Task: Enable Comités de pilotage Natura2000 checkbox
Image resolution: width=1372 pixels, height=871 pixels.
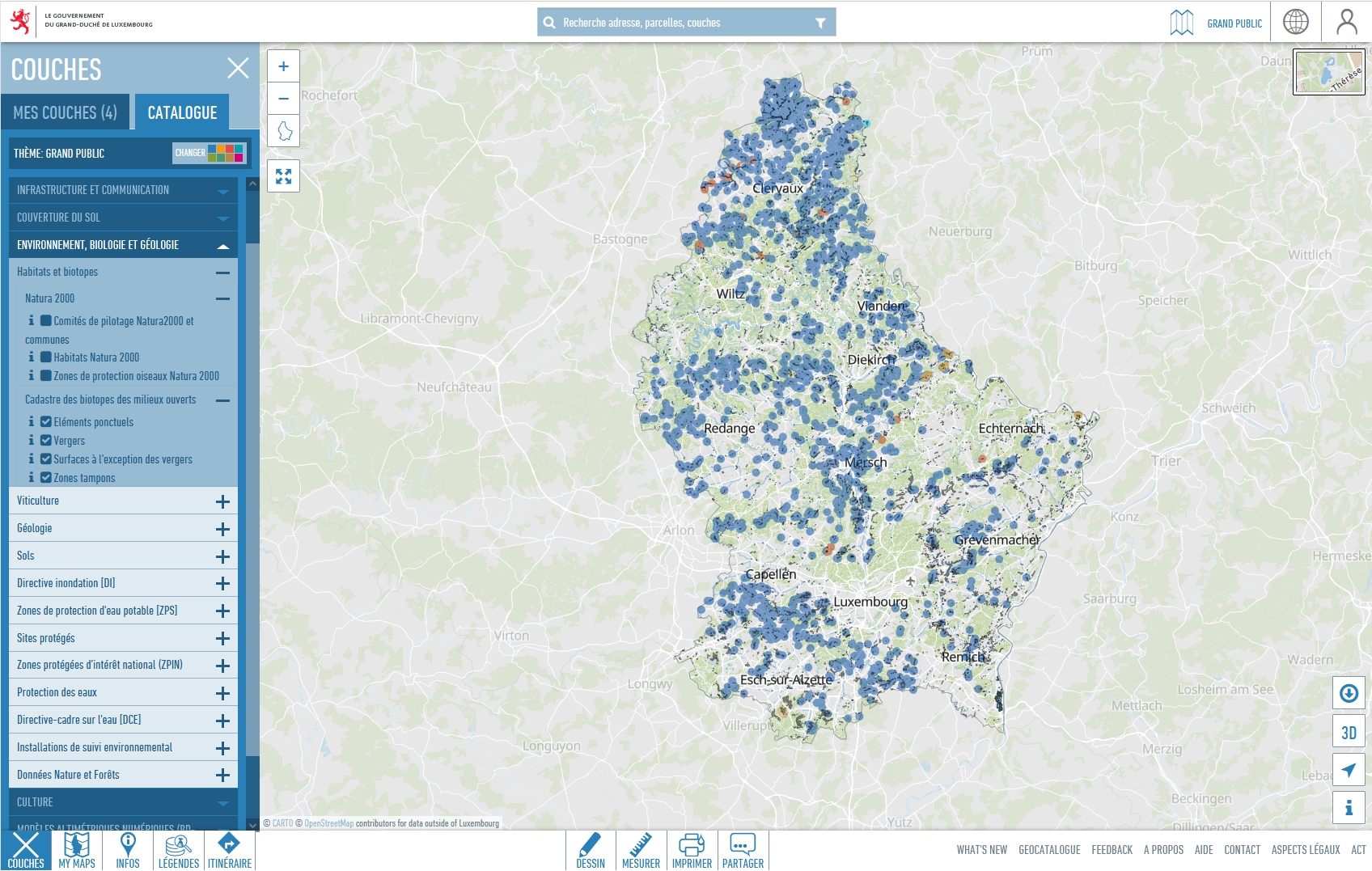Action: tap(46, 320)
